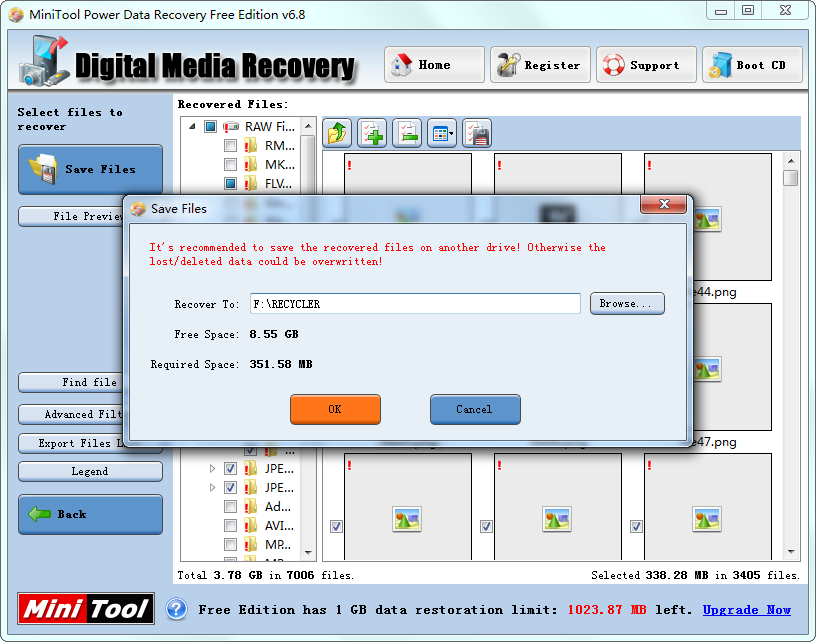Image resolution: width=816 pixels, height=642 pixels.
Task: Click the Save Files sidebar button
Action: 90,170
